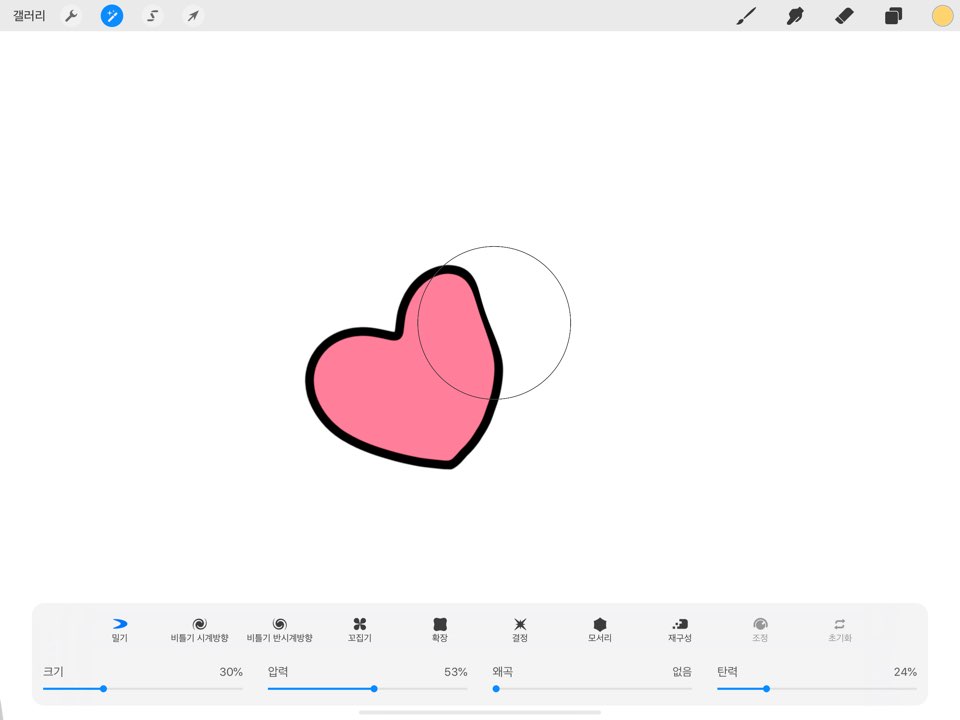Activate the Selection S-shaped tool
960x720 pixels.
coord(152,16)
